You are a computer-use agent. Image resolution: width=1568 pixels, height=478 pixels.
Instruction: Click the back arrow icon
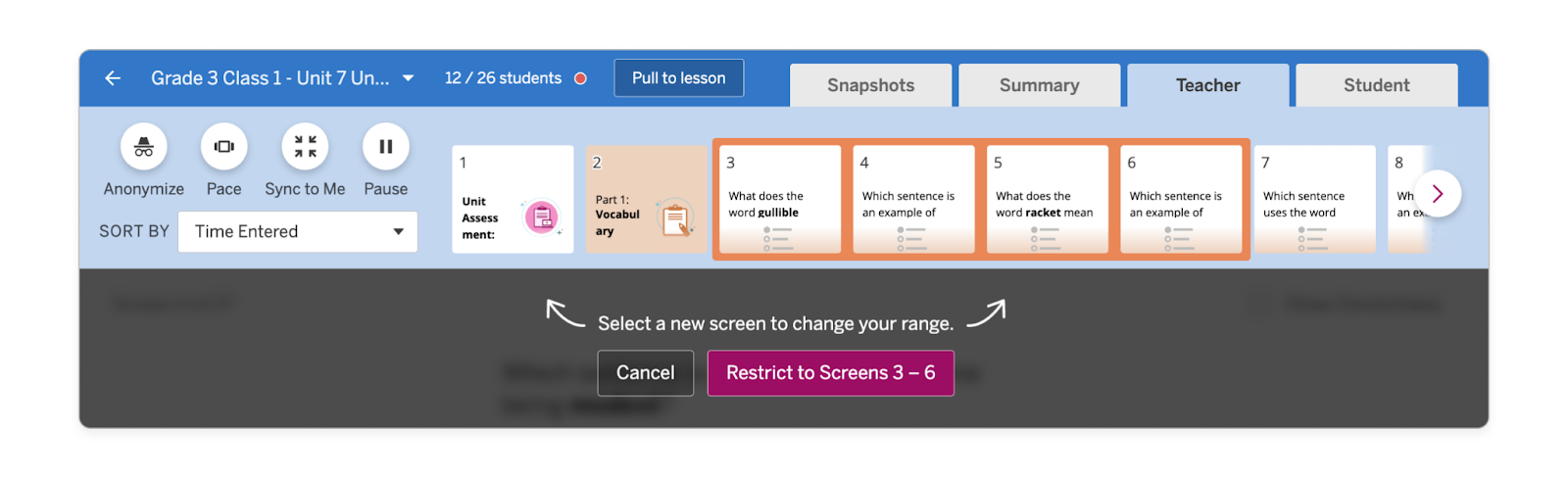coord(113,78)
